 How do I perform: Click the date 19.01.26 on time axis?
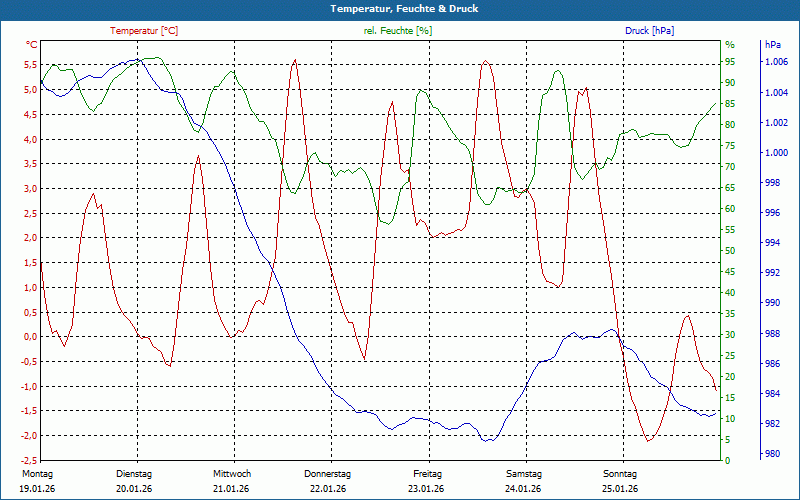click(x=37, y=489)
